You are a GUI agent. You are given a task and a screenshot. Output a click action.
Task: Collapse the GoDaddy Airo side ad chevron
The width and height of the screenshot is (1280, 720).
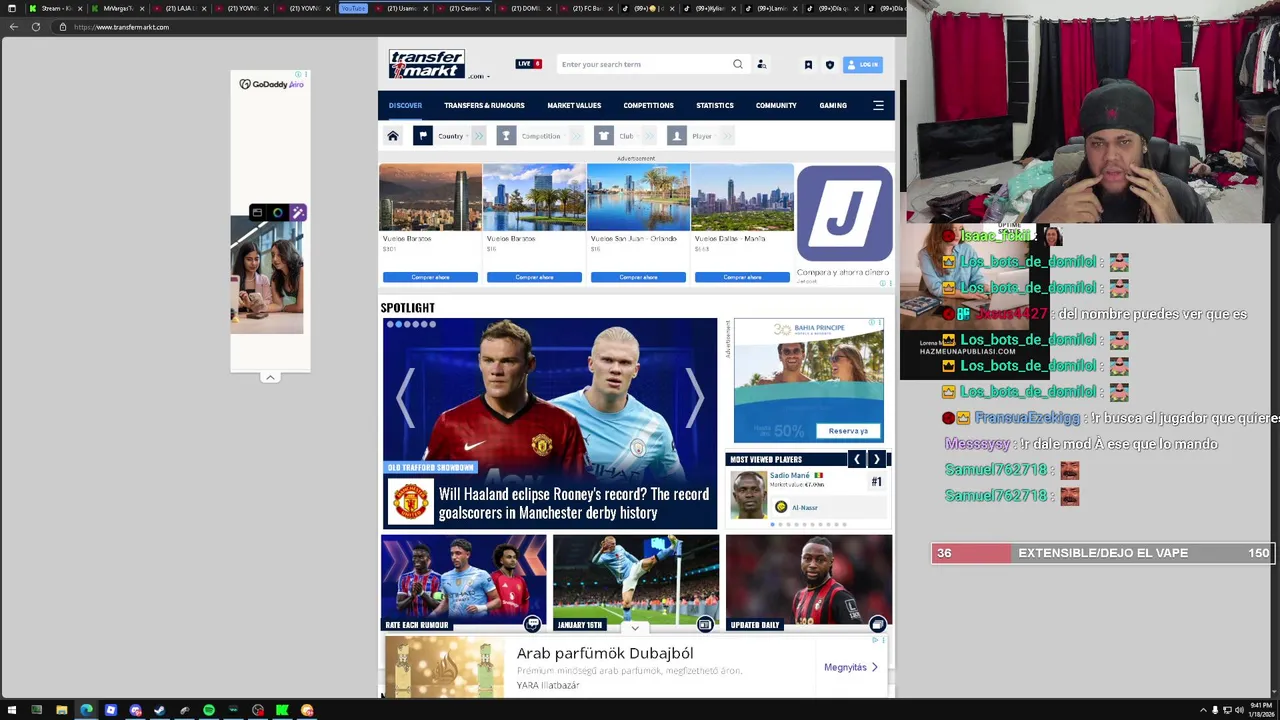click(x=270, y=378)
